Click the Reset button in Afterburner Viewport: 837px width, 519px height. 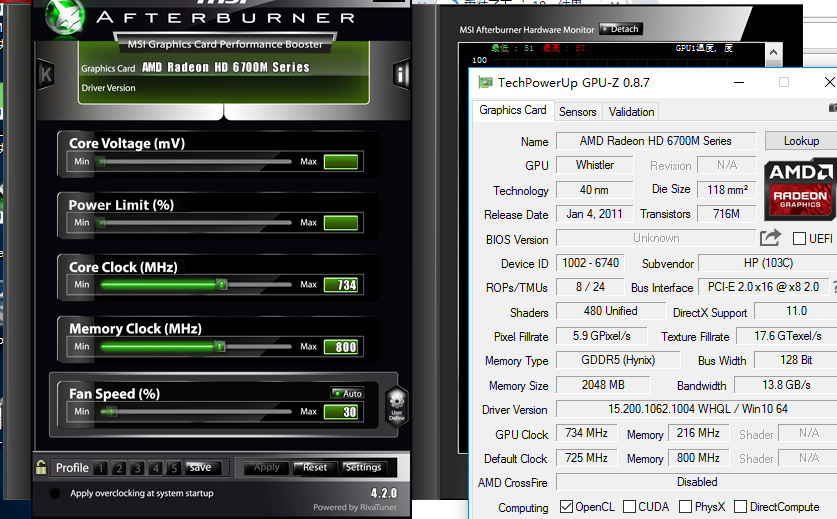(315, 468)
